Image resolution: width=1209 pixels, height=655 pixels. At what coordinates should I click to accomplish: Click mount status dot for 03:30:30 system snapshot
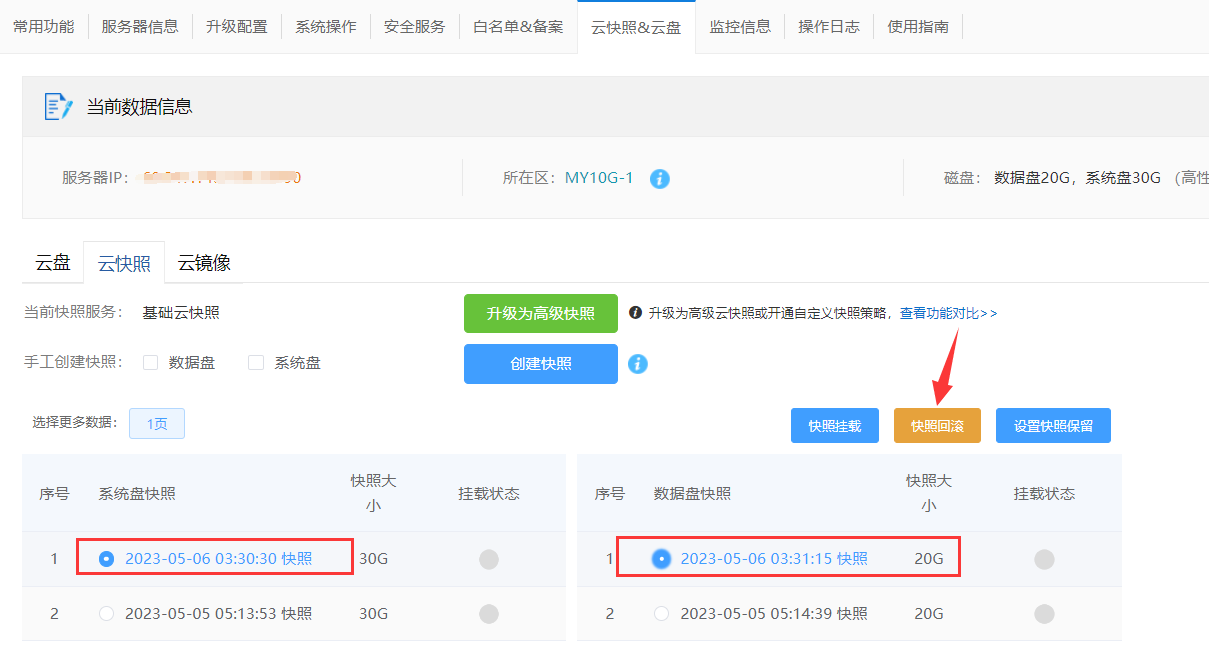coord(488,559)
